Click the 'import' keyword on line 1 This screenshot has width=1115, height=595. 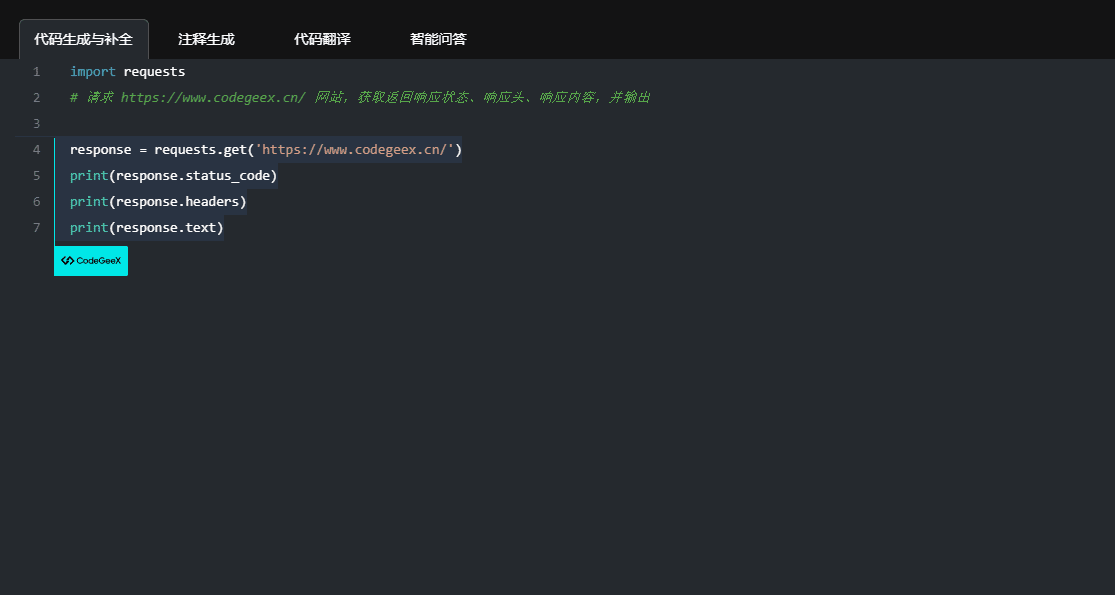pos(92,72)
